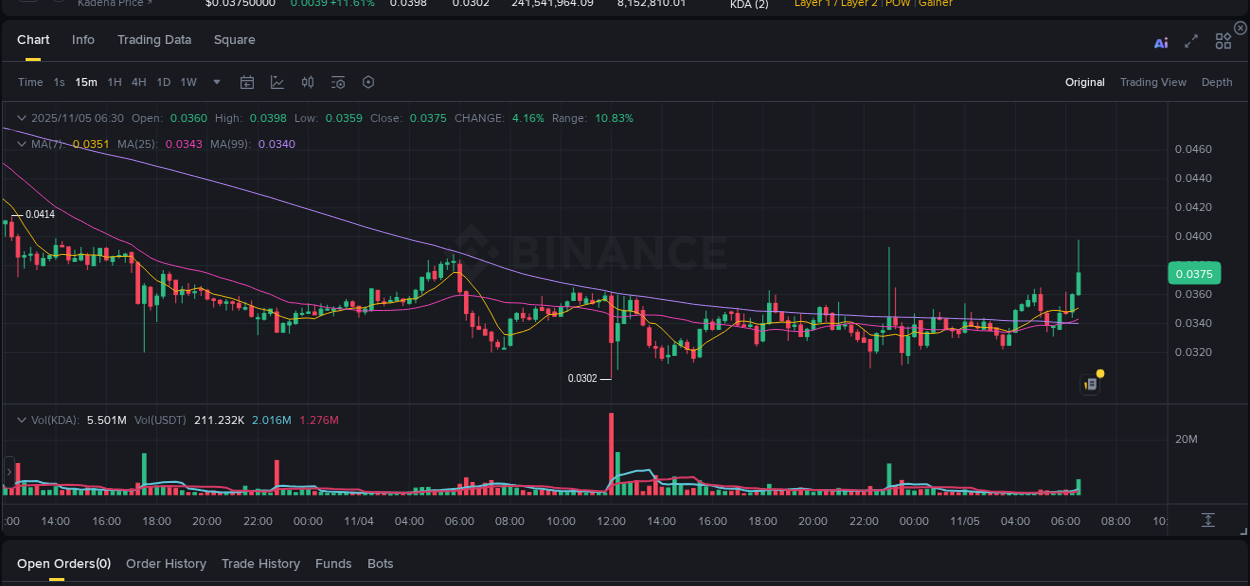The height and width of the screenshot is (586, 1250).
Task: Open the chart layout grid selector
Action: click(x=1223, y=41)
